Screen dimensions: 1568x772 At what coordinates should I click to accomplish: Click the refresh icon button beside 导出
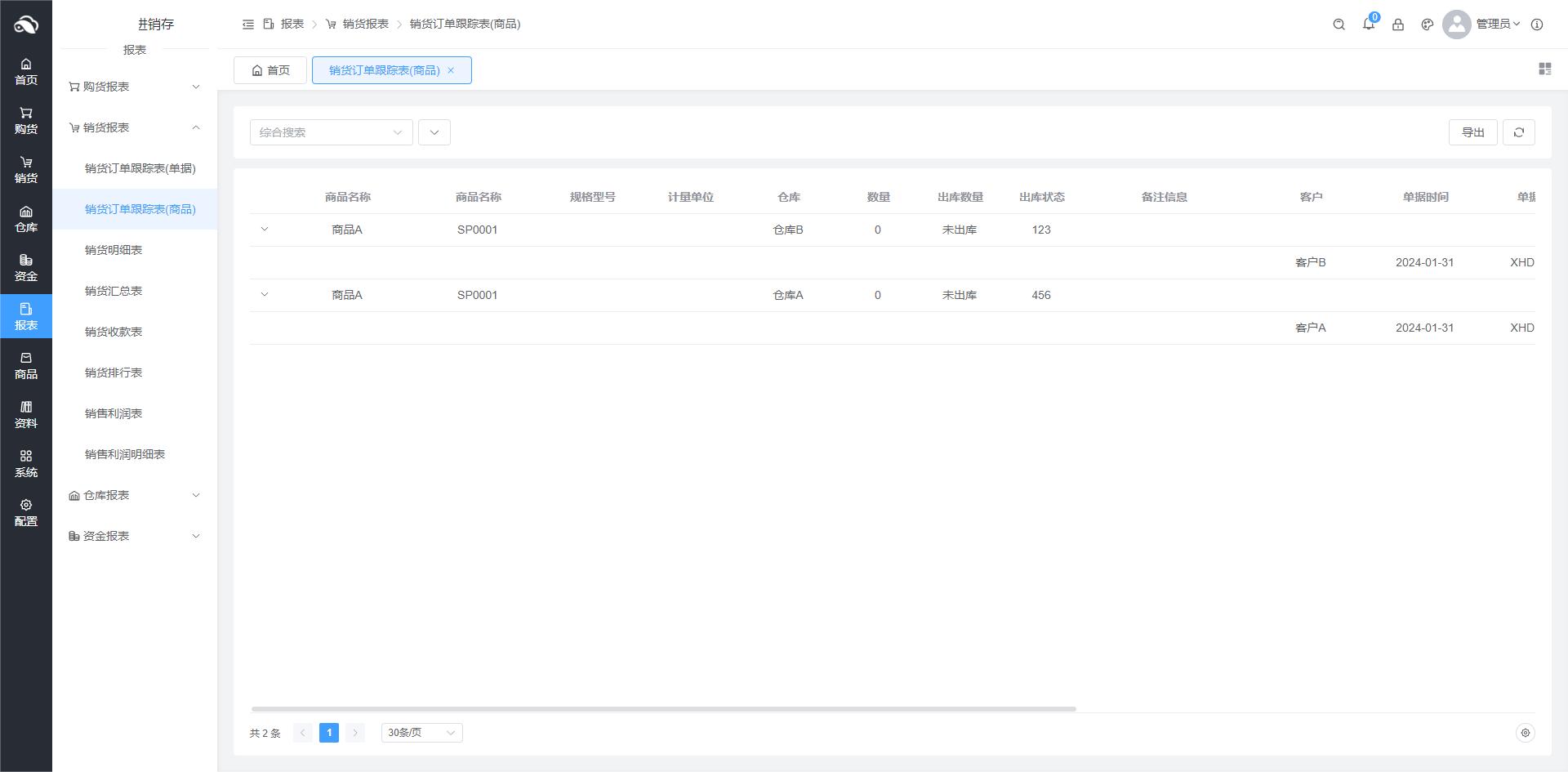tap(1518, 132)
